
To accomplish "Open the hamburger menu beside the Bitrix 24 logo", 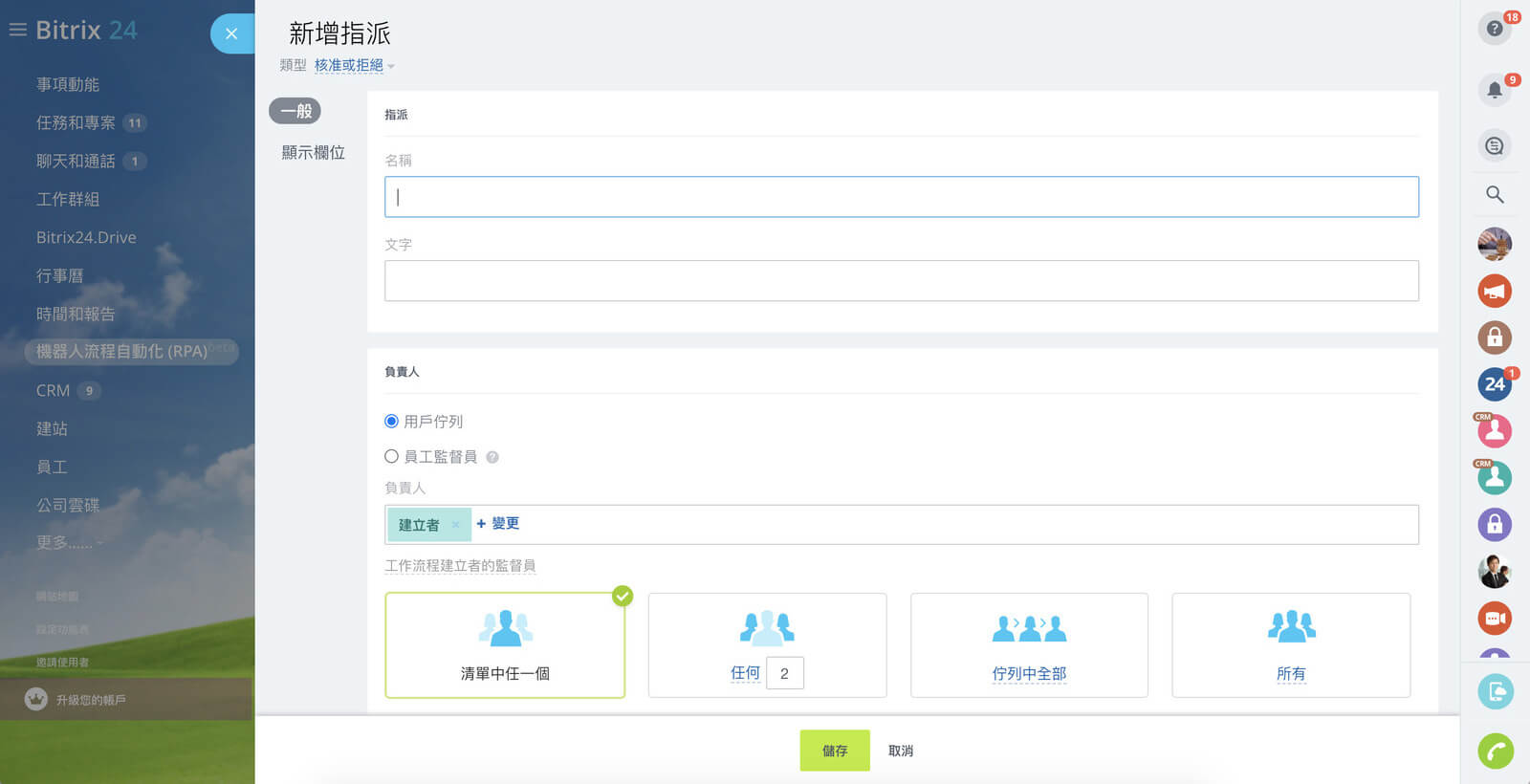I will coord(17,30).
